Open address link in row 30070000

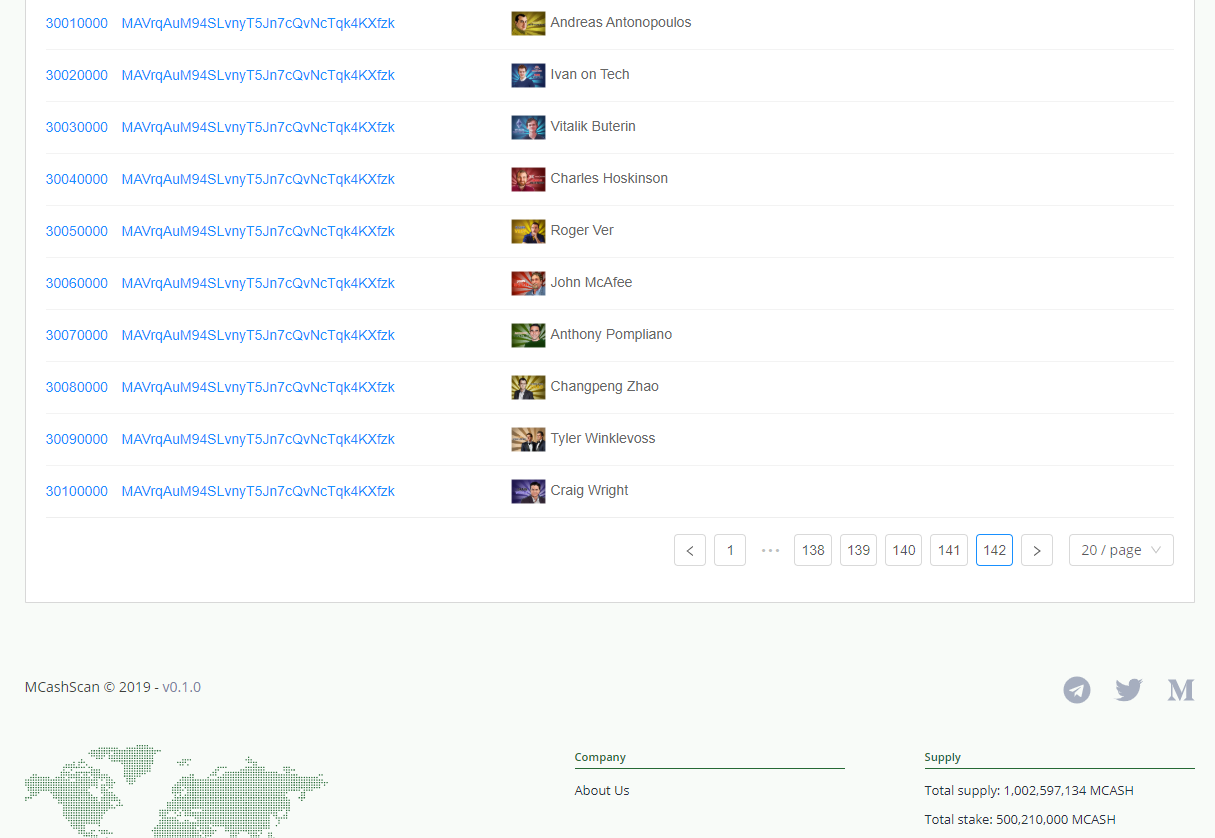click(258, 335)
